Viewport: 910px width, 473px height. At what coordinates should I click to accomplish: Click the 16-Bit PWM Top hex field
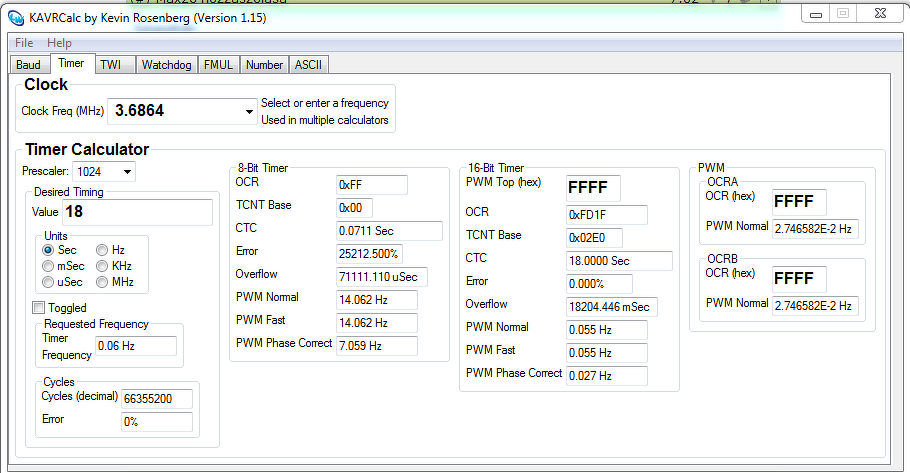pyautogui.click(x=593, y=188)
